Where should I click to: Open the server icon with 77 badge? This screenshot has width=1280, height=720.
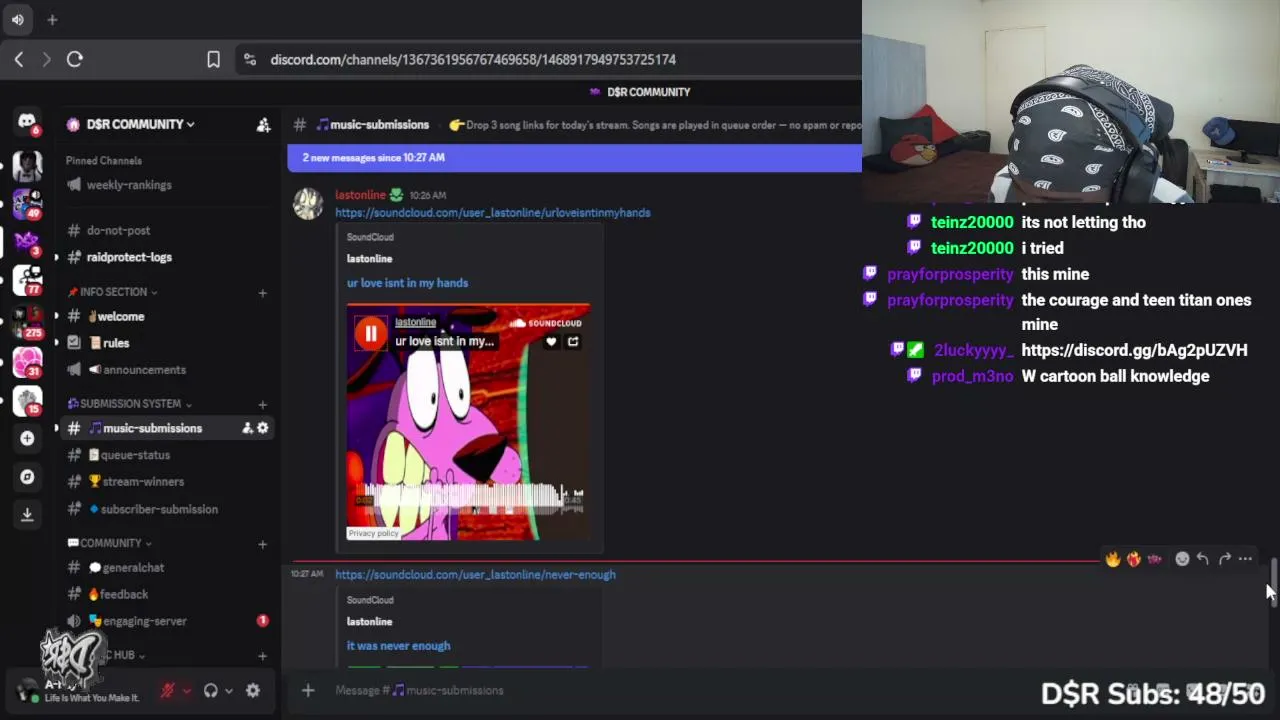[27, 280]
